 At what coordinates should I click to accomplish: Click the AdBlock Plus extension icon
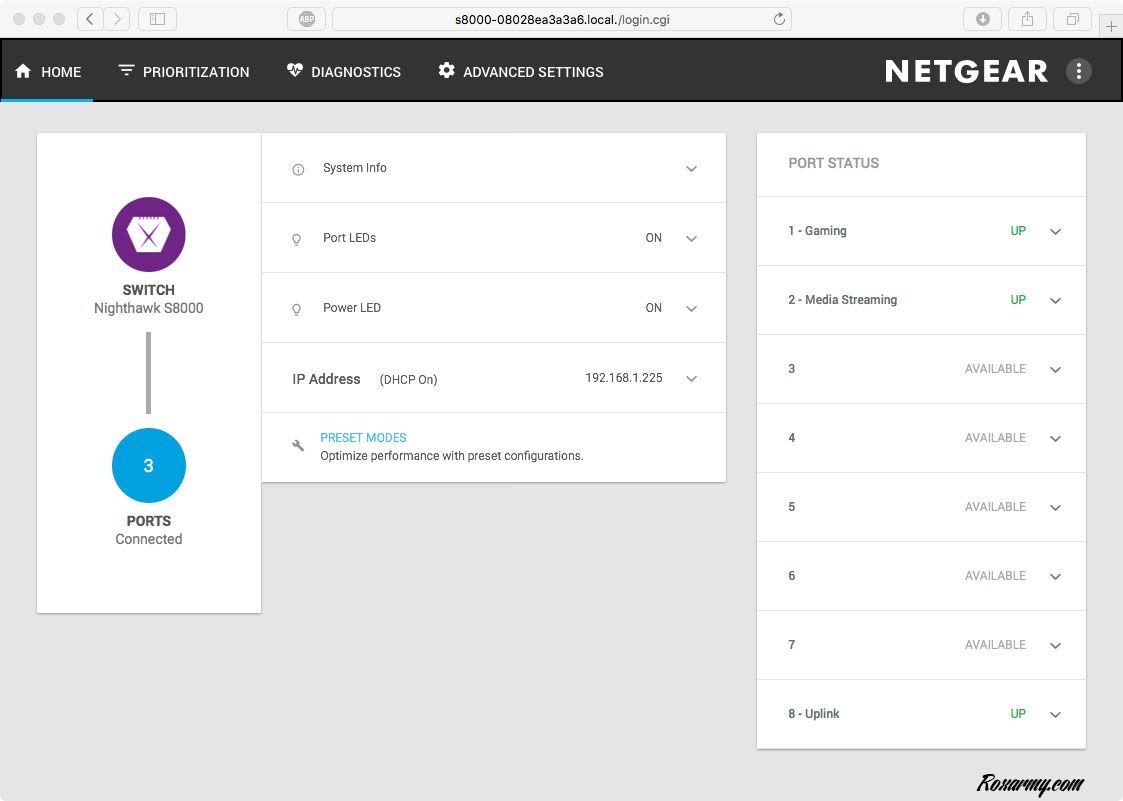pos(306,19)
